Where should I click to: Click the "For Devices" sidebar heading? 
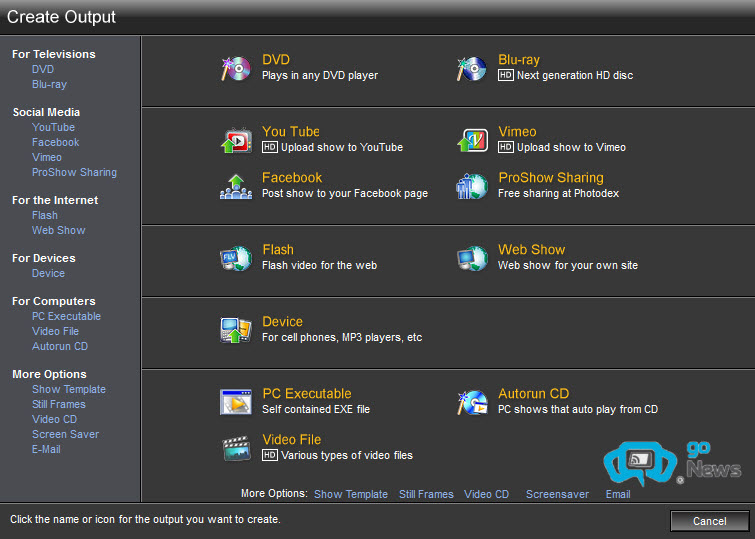pos(44,258)
